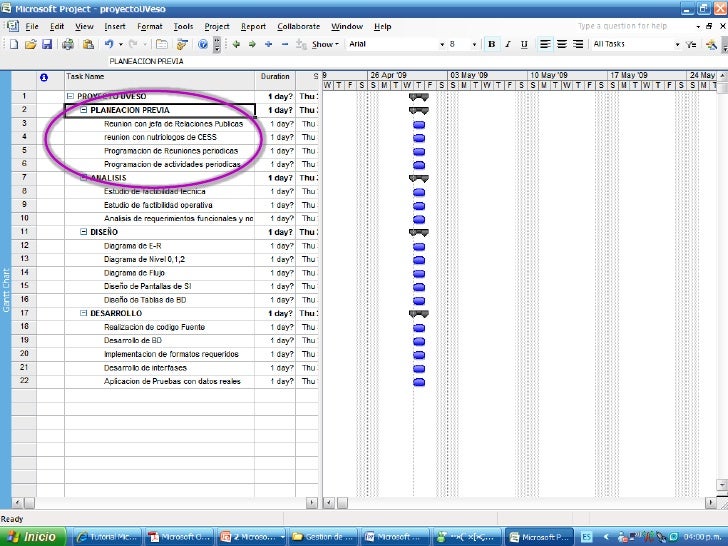Screen dimensions: 728x546
Task: Click the Paste clipboard icon
Action: tap(88, 45)
